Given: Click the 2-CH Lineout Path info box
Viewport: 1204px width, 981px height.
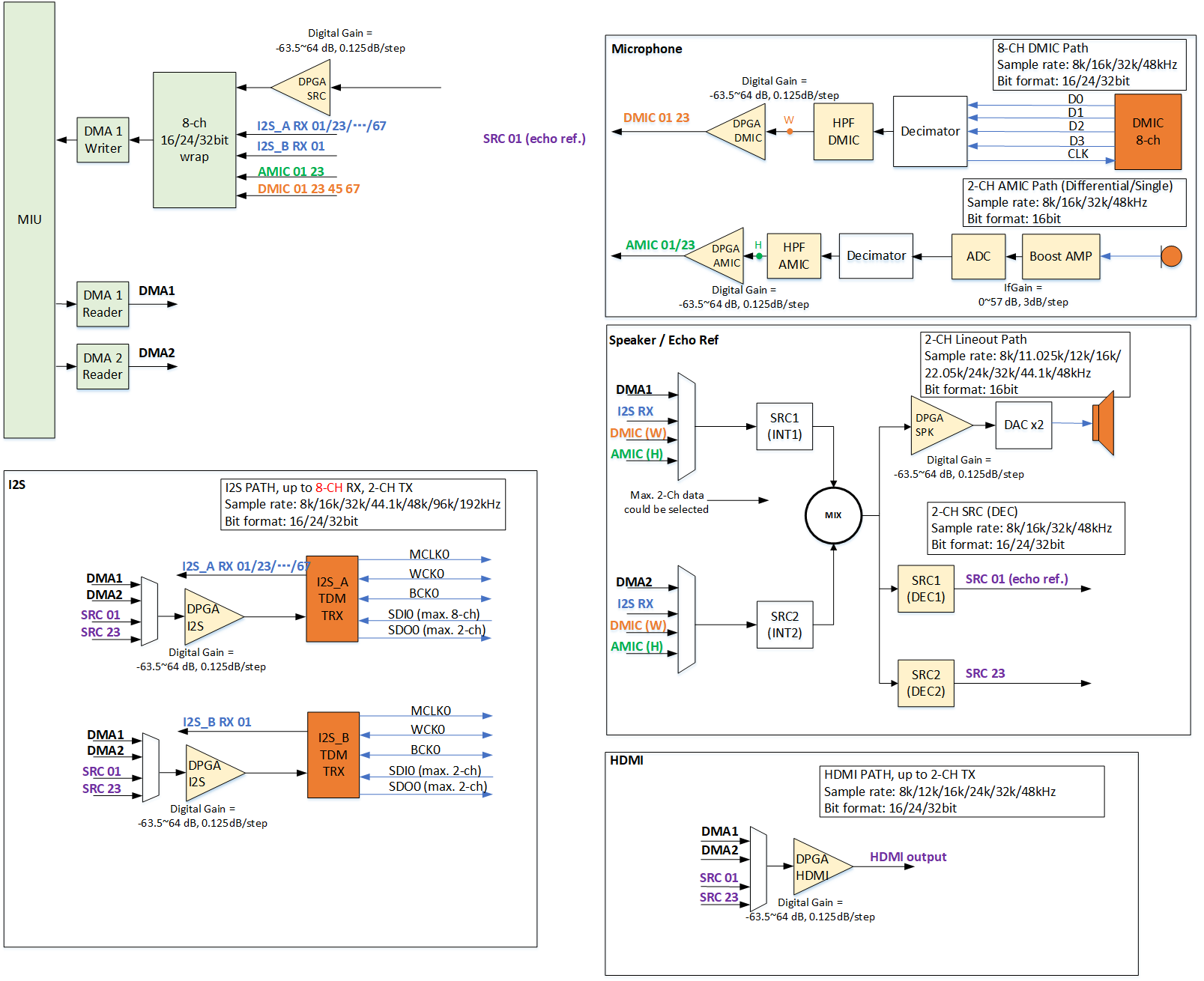Looking at the screenshot, I should click(1025, 365).
